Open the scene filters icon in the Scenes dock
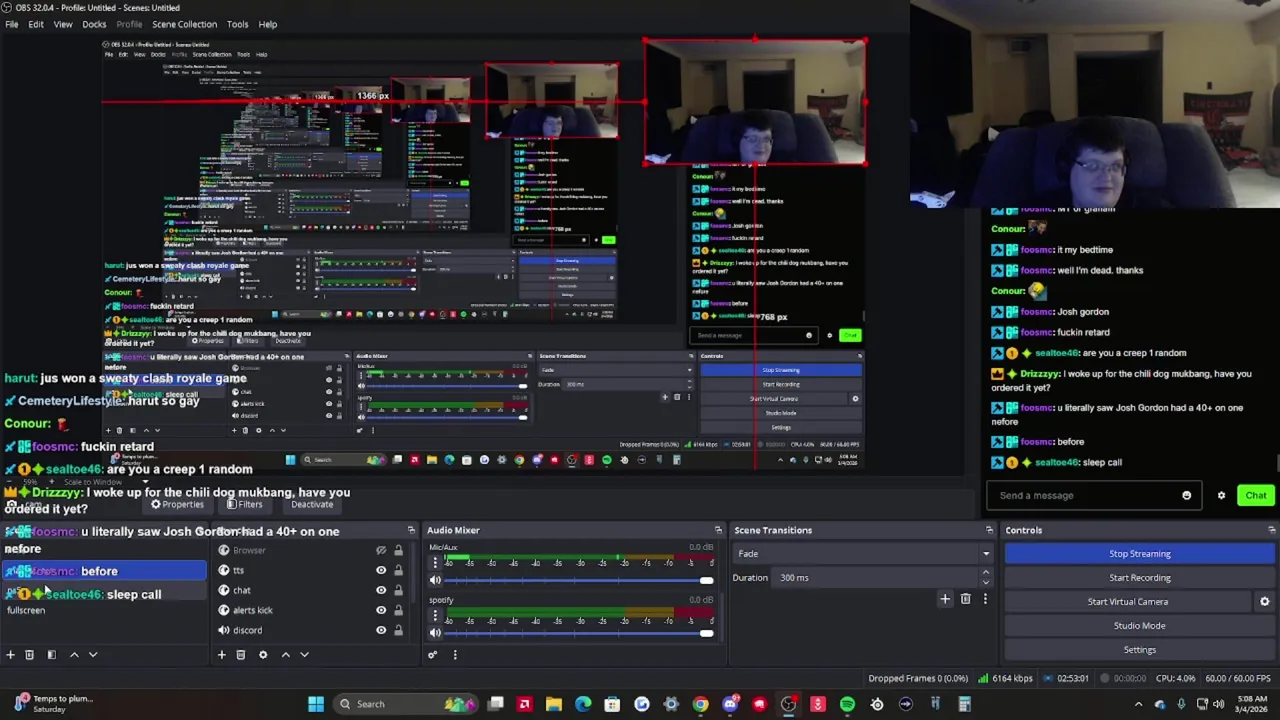This screenshot has height=720, width=1280. (51, 655)
